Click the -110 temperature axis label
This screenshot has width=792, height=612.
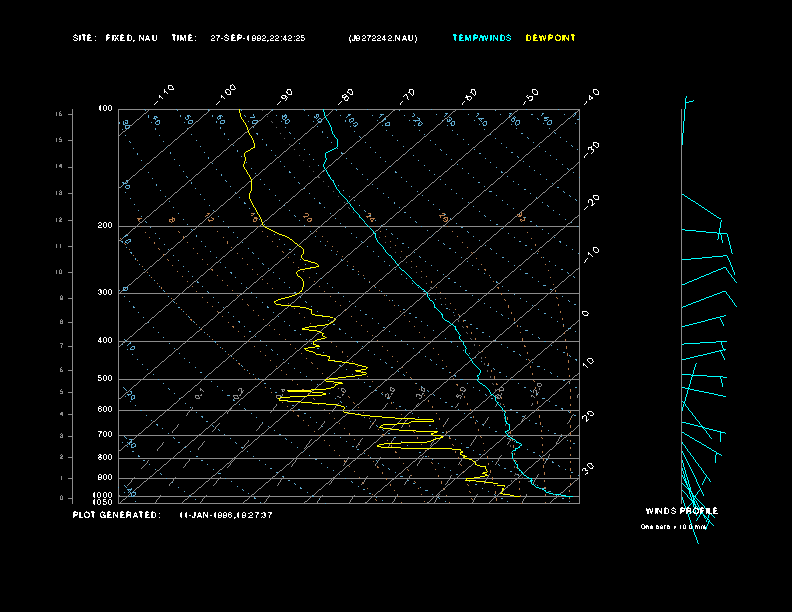(165, 93)
